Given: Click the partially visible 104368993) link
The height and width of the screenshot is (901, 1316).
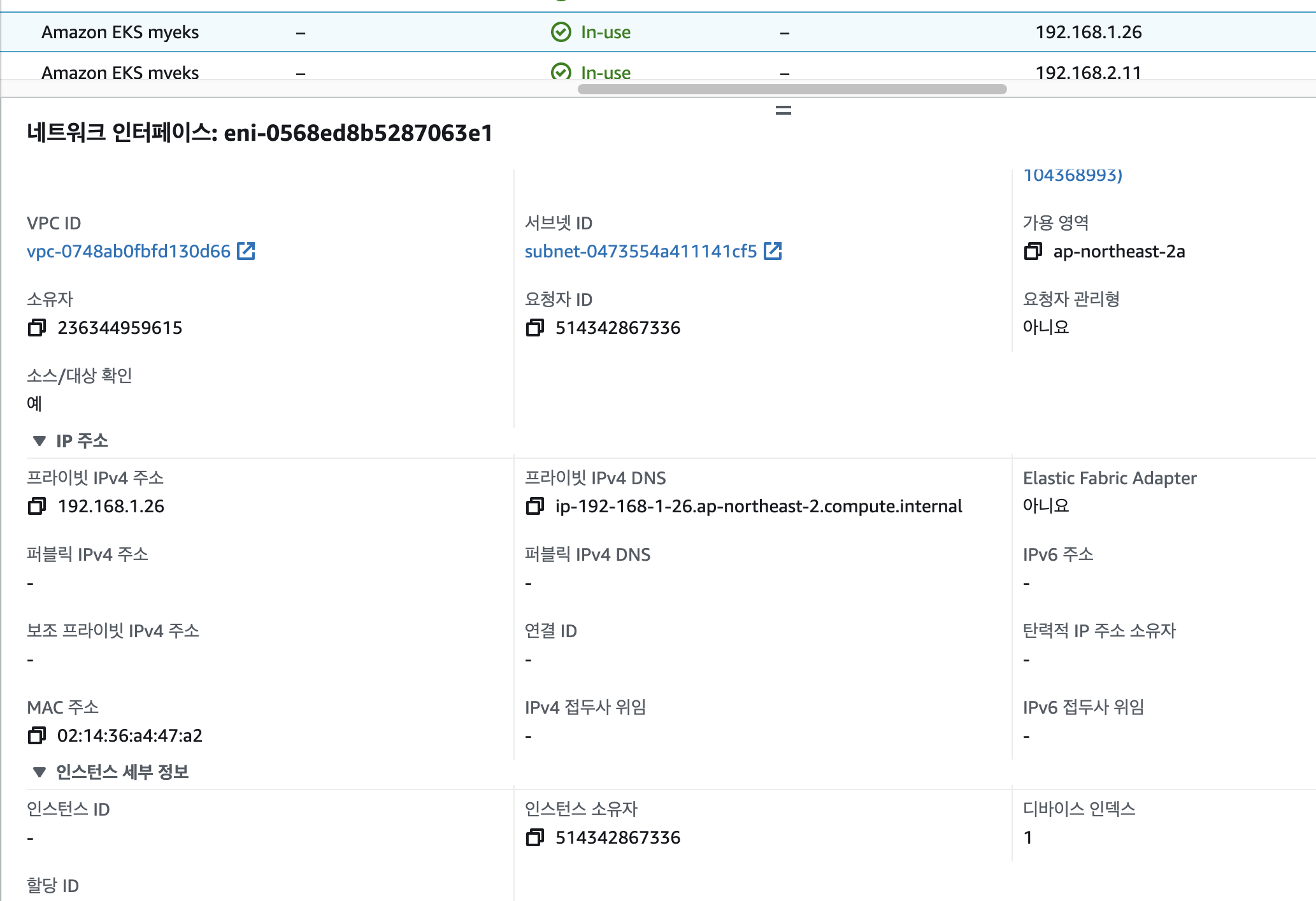Looking at the screenshot, I should (1072, 175).
